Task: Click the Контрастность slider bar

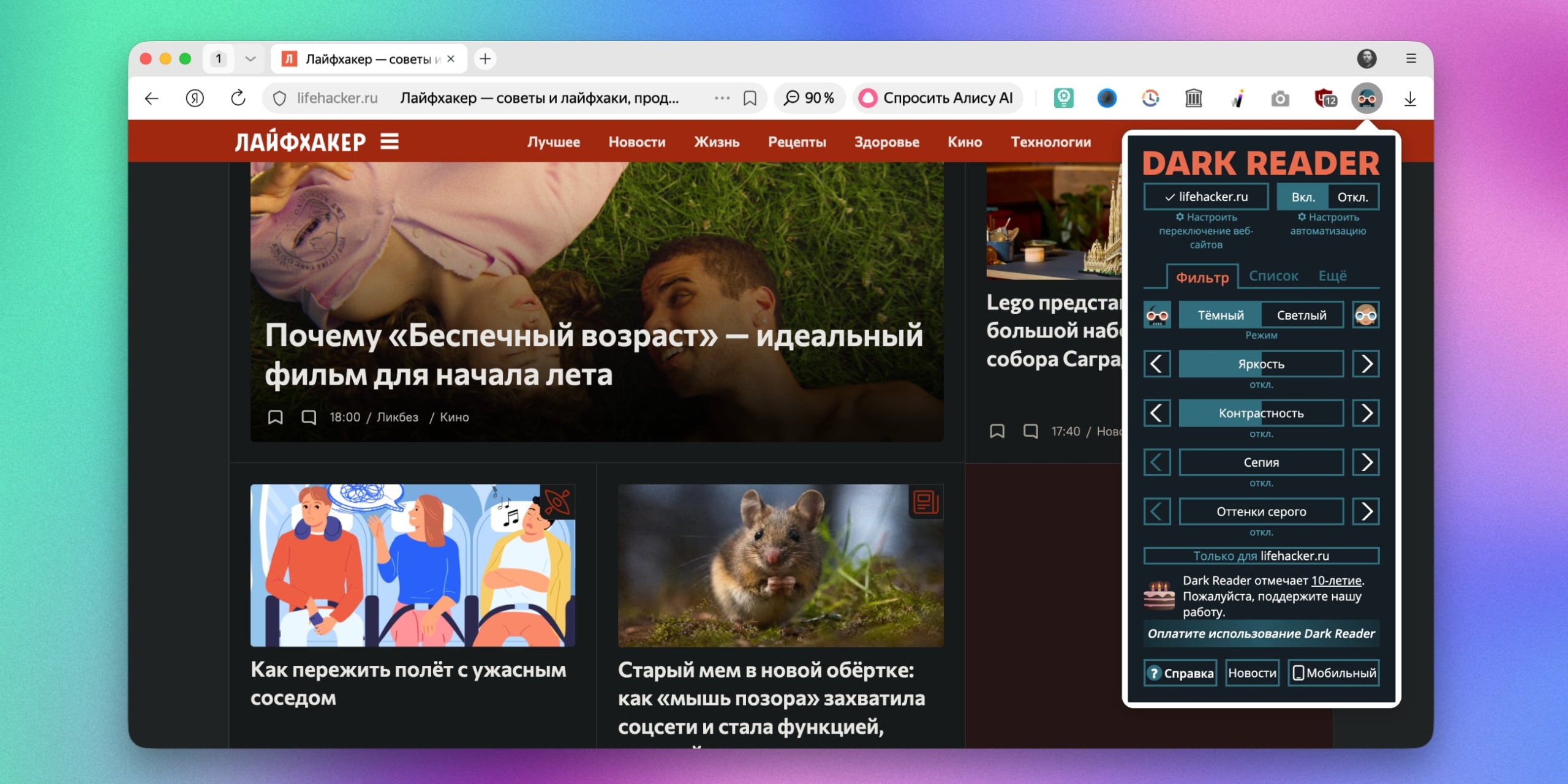Action: click(x=1261, y=413)
